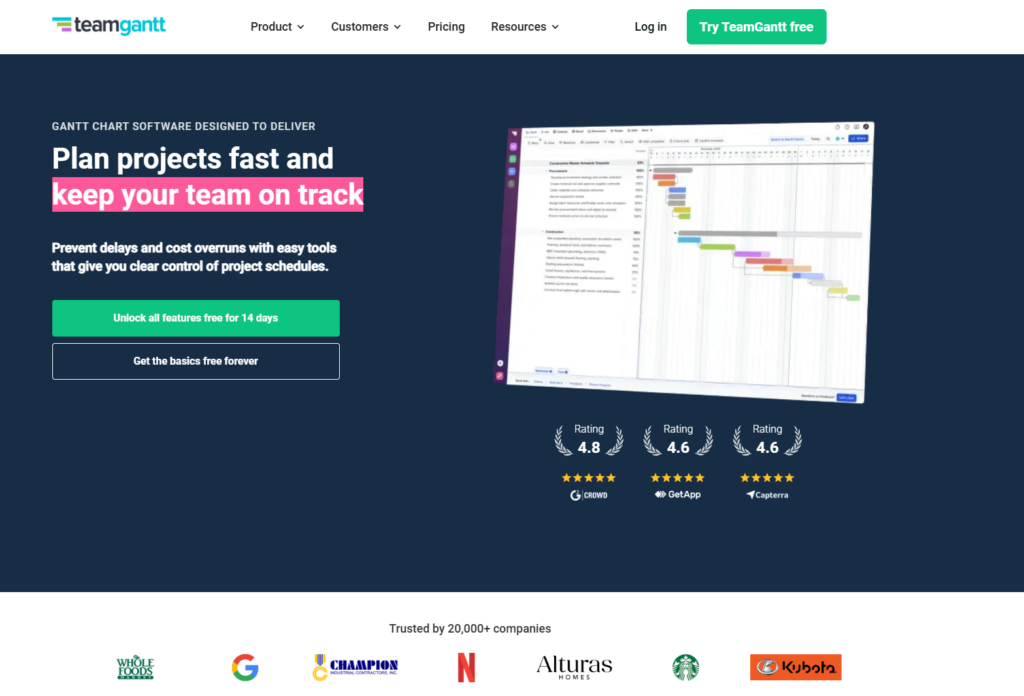Click the TeamGantt logo
The height and width of the screenshot is (696, 1024).
tap(109, 26)
